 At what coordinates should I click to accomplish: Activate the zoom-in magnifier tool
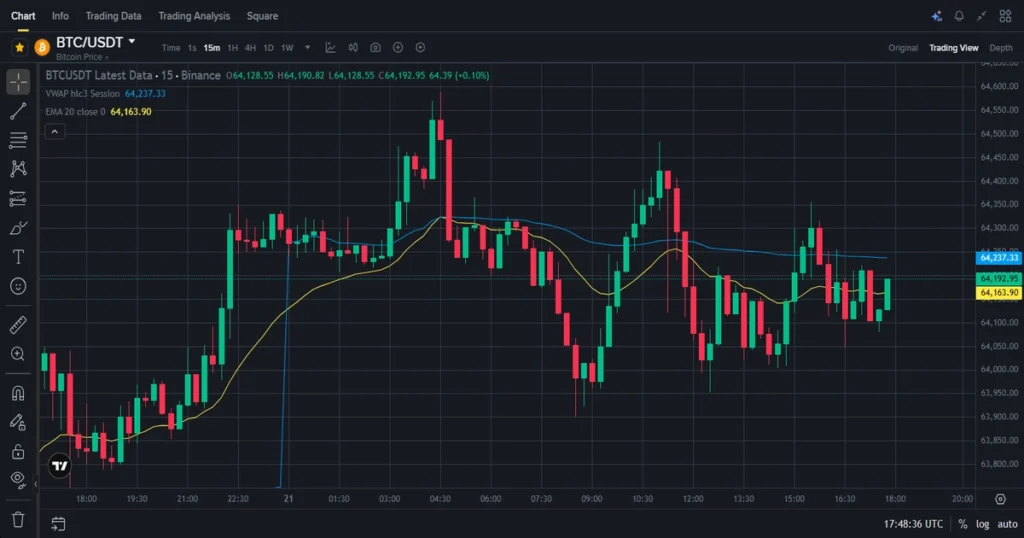[x=18, y=354]
